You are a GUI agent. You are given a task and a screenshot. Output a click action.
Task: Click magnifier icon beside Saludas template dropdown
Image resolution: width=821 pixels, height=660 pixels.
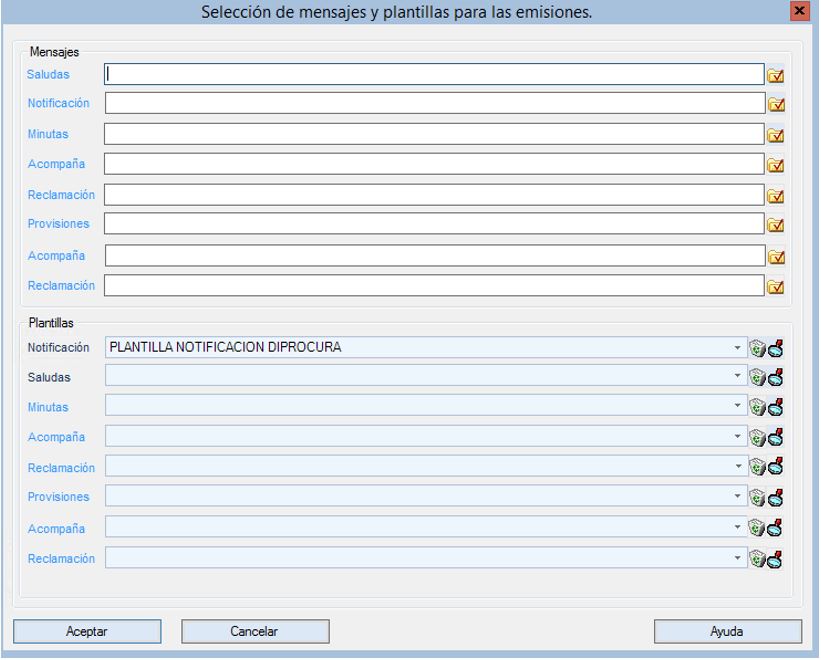point(774,377)
